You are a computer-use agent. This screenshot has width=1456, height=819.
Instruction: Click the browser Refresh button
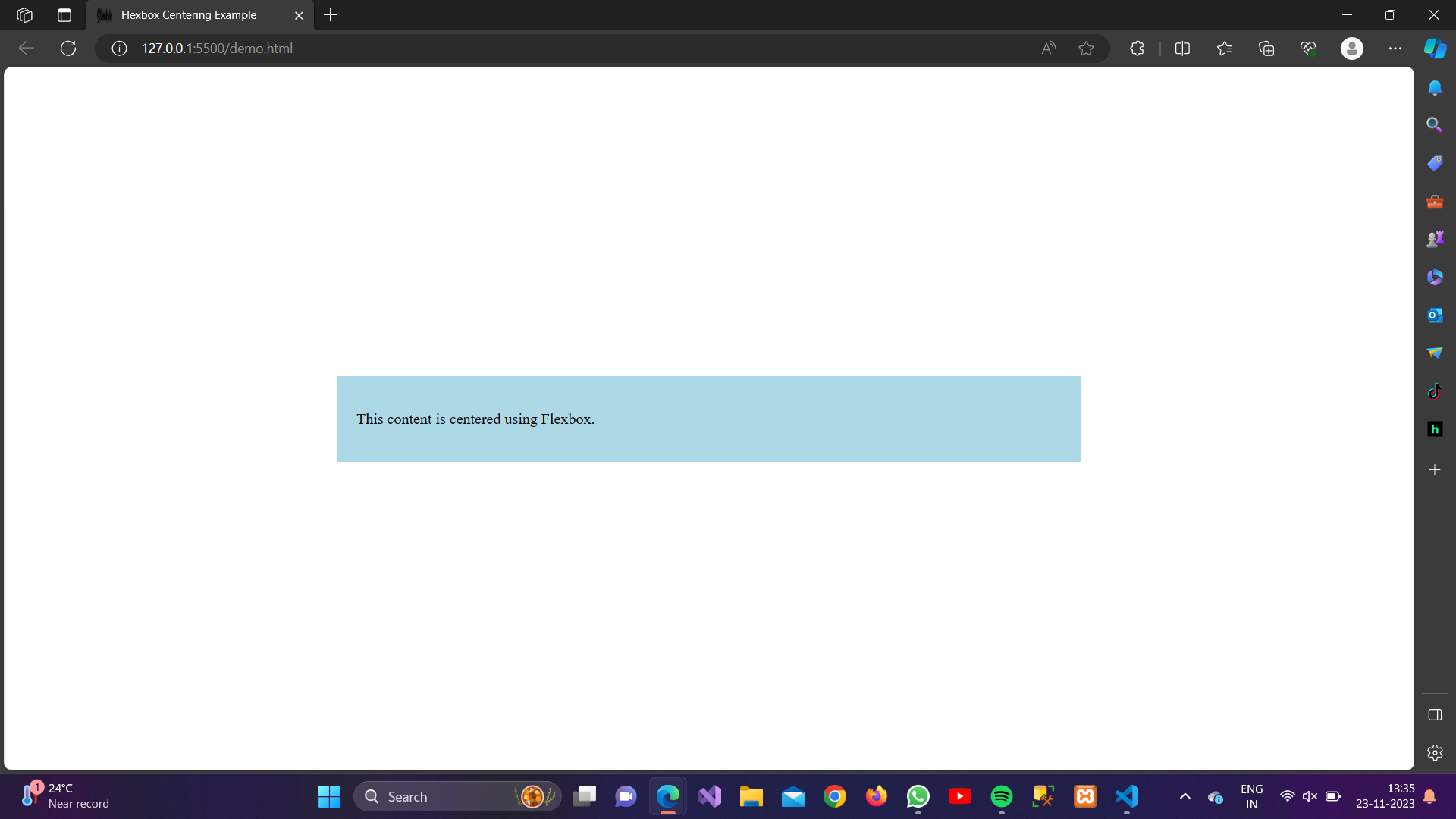pyautogui.click(x=68, y=49)
